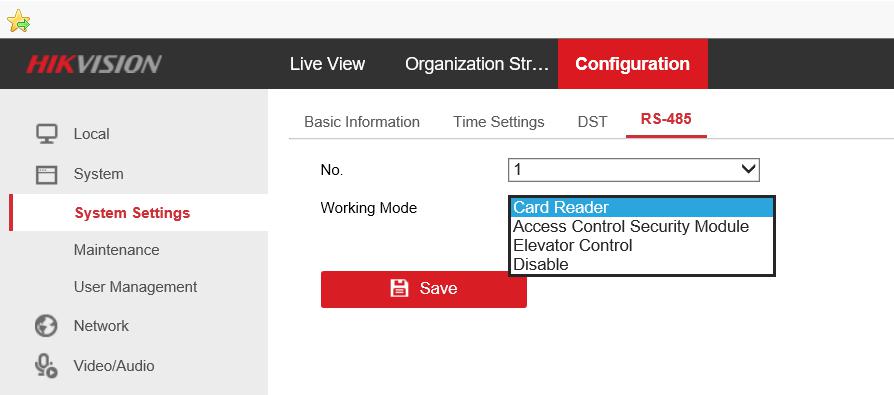894x395 pixels.
Task: Select the RS-485 tab
Action: 666,119
